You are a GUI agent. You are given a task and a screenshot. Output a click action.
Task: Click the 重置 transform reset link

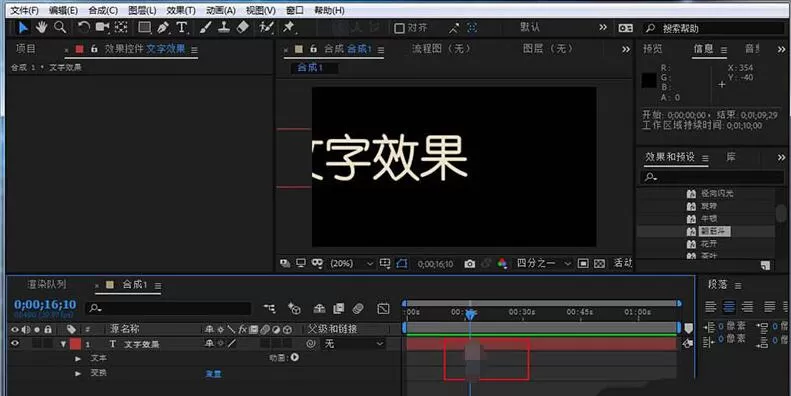coord(213,374)
